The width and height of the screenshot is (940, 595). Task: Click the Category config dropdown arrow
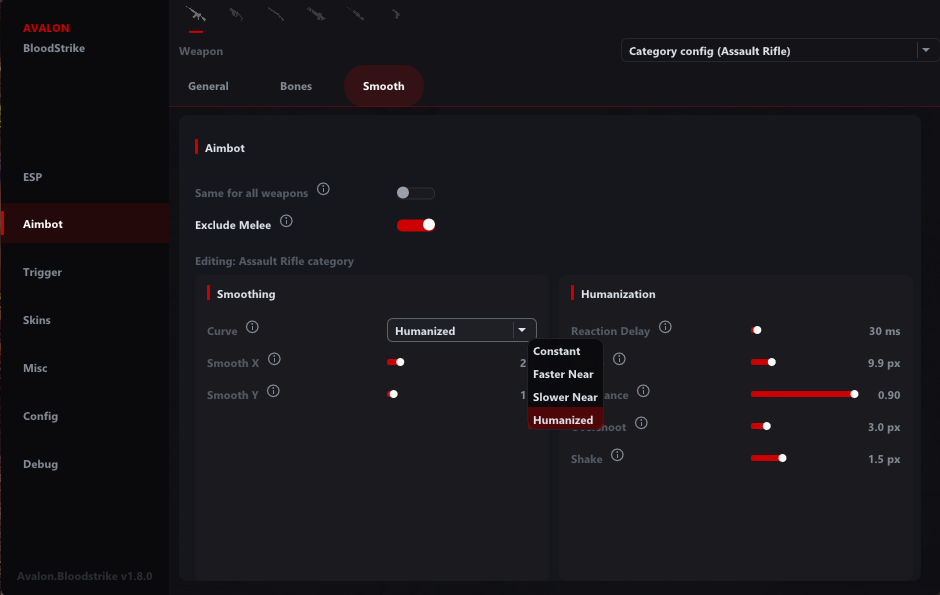[926, 51]
